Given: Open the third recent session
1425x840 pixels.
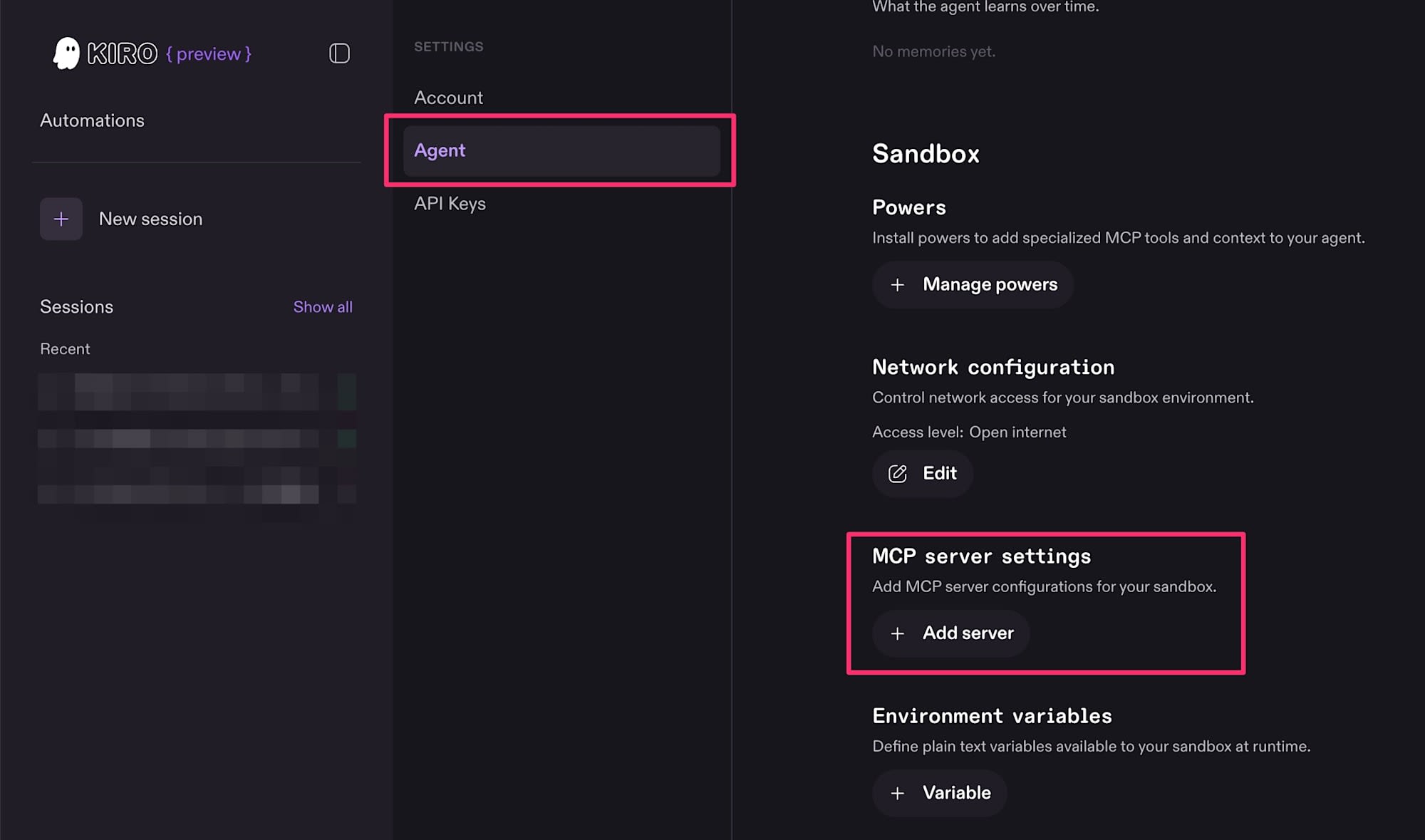Looking at the screenshot, I should point(197,494).
